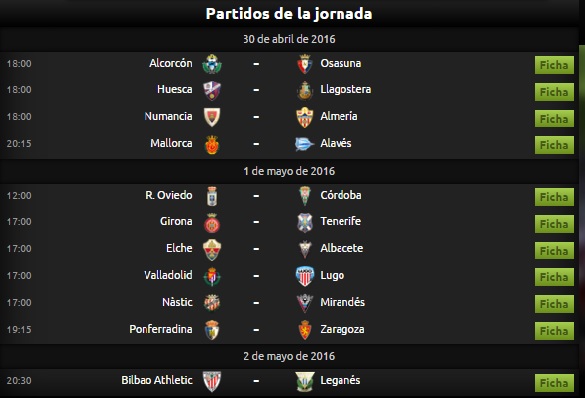Click the Numancia team name
The width and height of the screenshot is (585, 398).
pyautogui.click(x=168, y=116)
